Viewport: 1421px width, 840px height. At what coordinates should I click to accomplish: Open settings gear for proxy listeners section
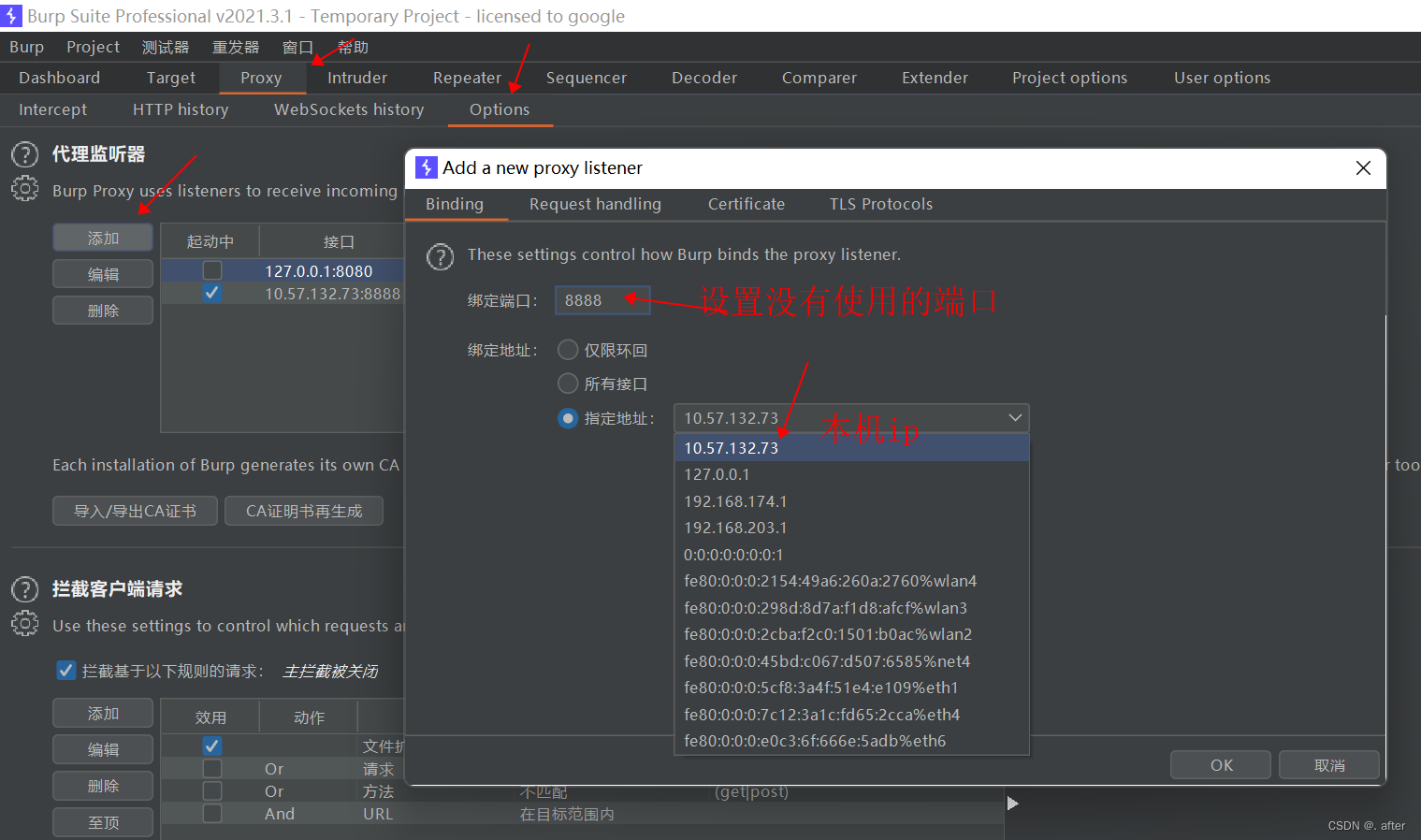pyautogui.click(x=25, y=189)
